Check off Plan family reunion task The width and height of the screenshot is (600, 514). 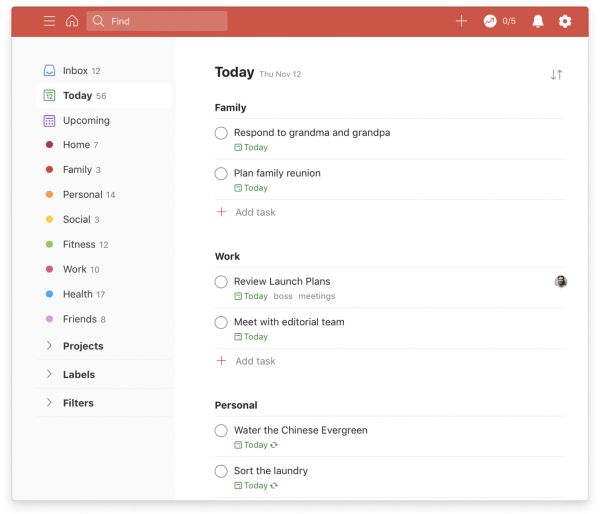[x=221, y=174]
